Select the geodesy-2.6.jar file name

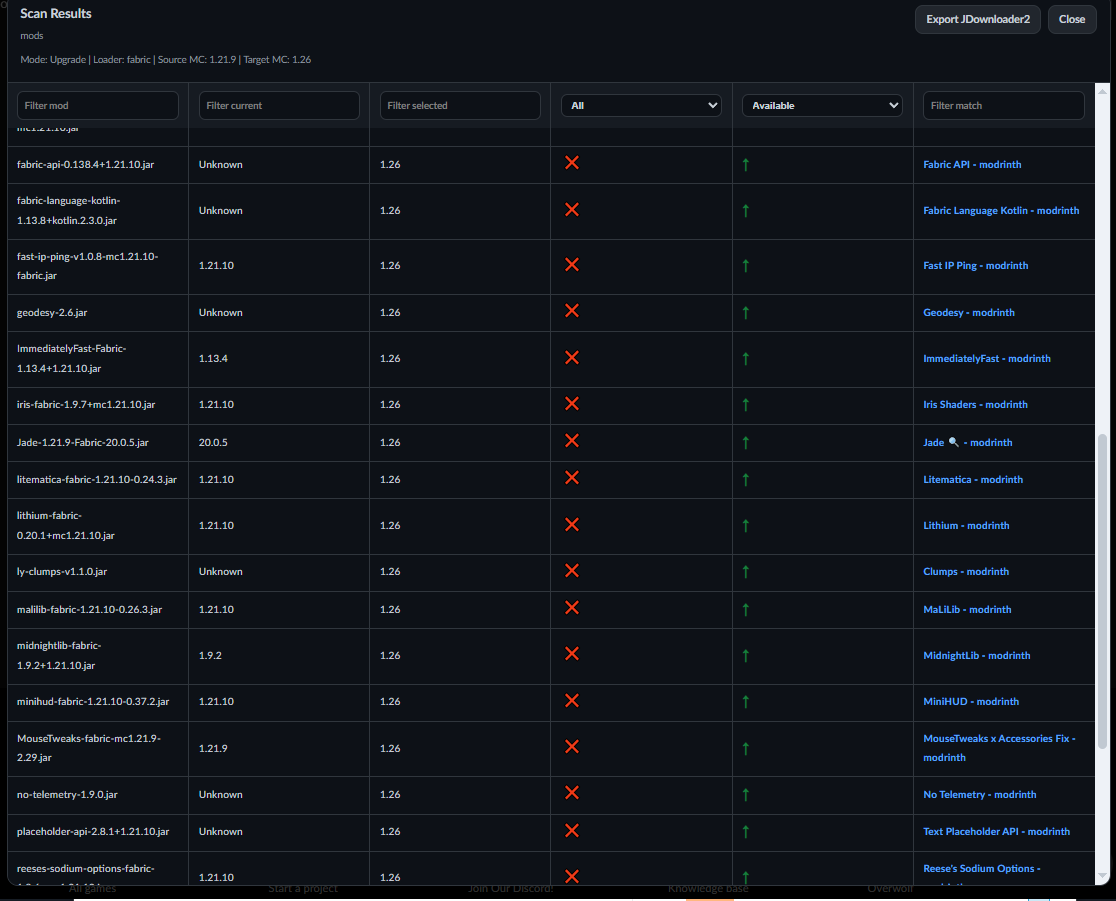[52, 312]
